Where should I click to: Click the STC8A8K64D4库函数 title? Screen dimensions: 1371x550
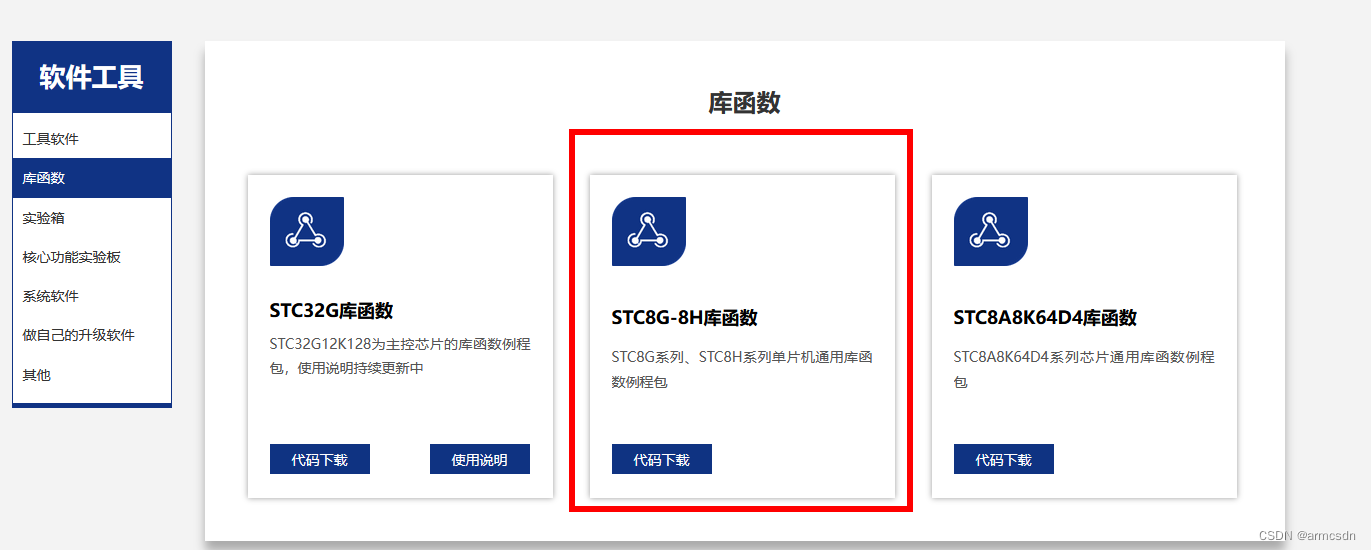(1045, 318)
